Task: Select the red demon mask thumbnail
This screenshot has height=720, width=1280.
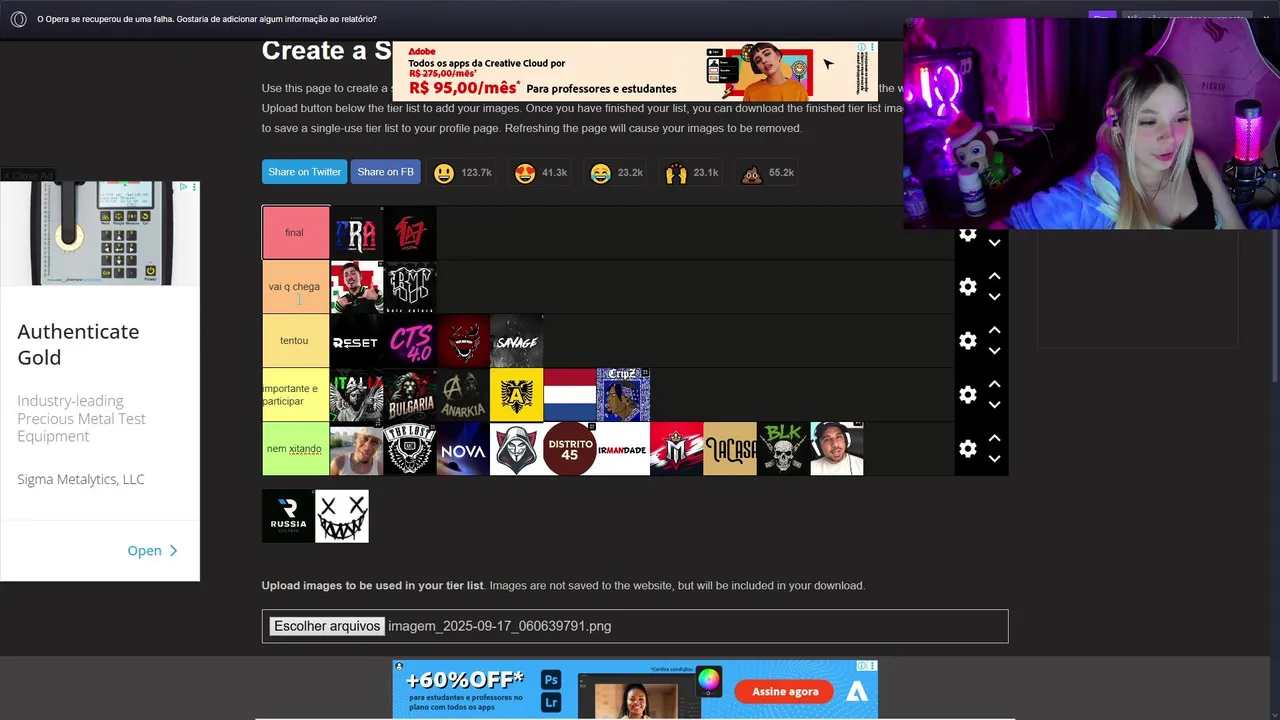Action: point(463,341)
